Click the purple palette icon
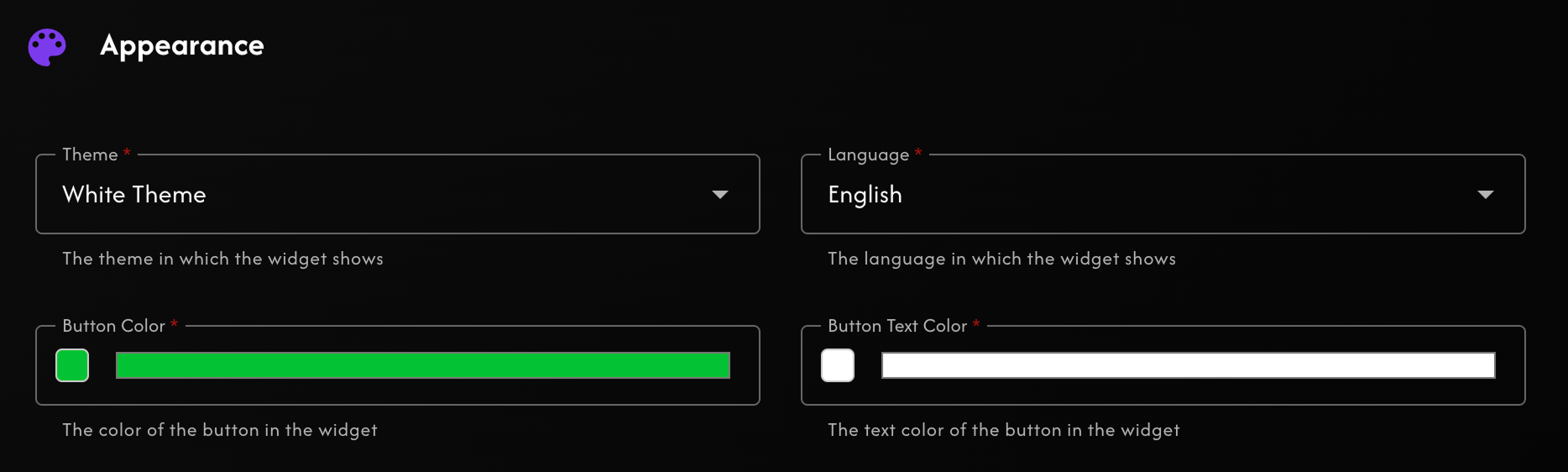 [47, 47]
